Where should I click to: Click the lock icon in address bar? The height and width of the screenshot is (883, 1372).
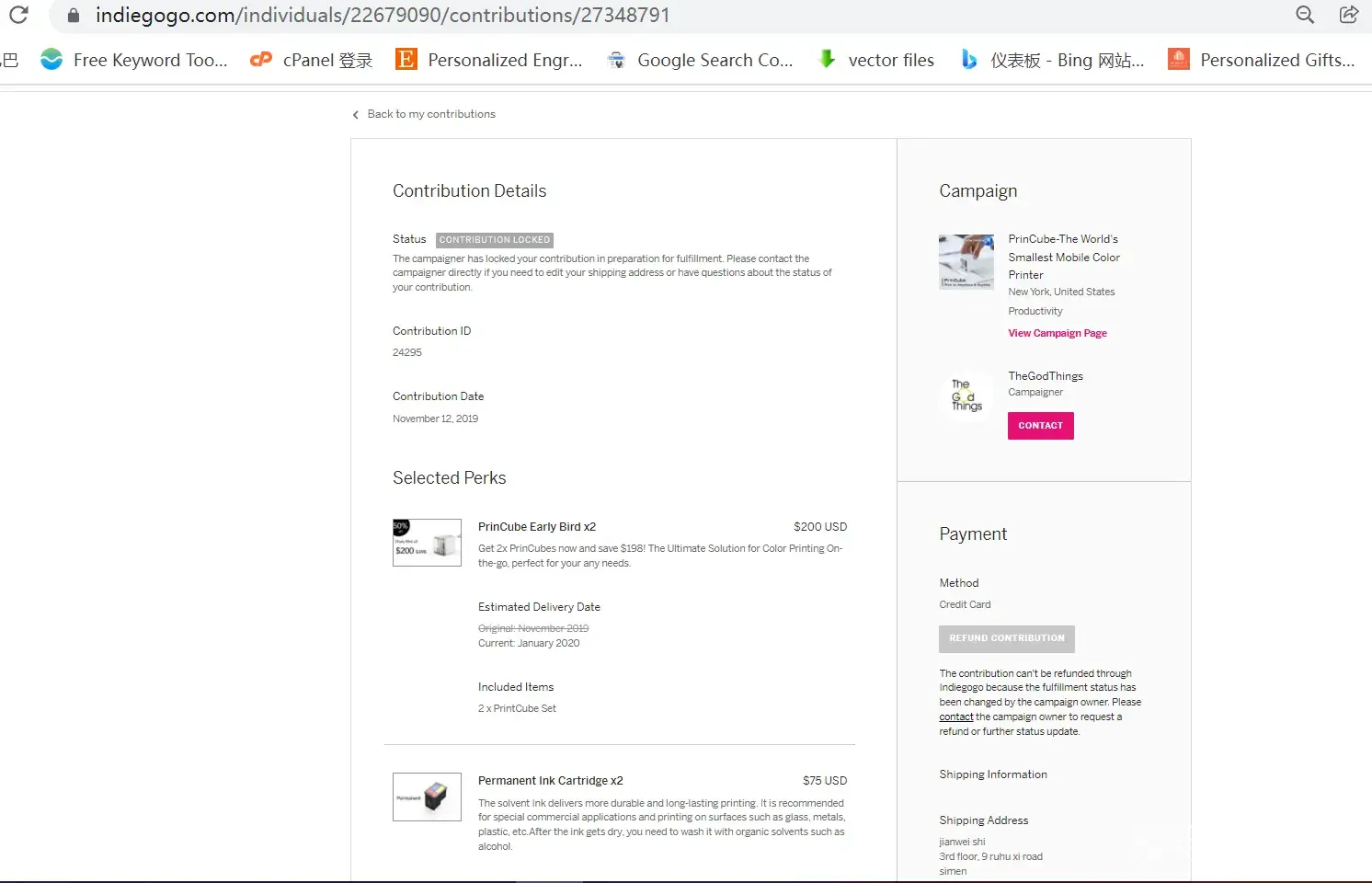point(74,16)
